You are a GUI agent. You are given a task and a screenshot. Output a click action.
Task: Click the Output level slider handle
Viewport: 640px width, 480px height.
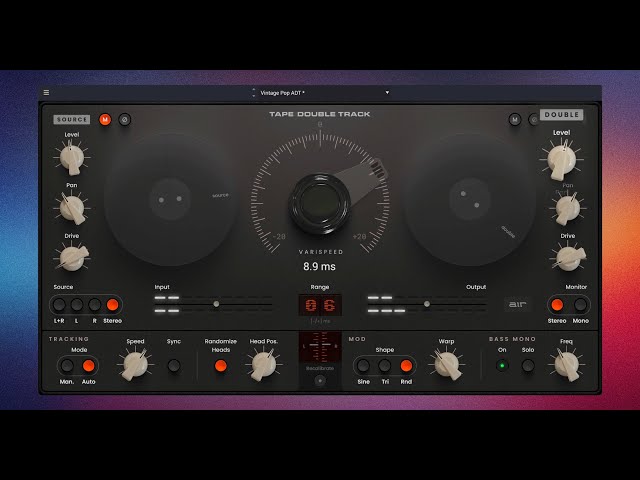(x=427, y=304)
